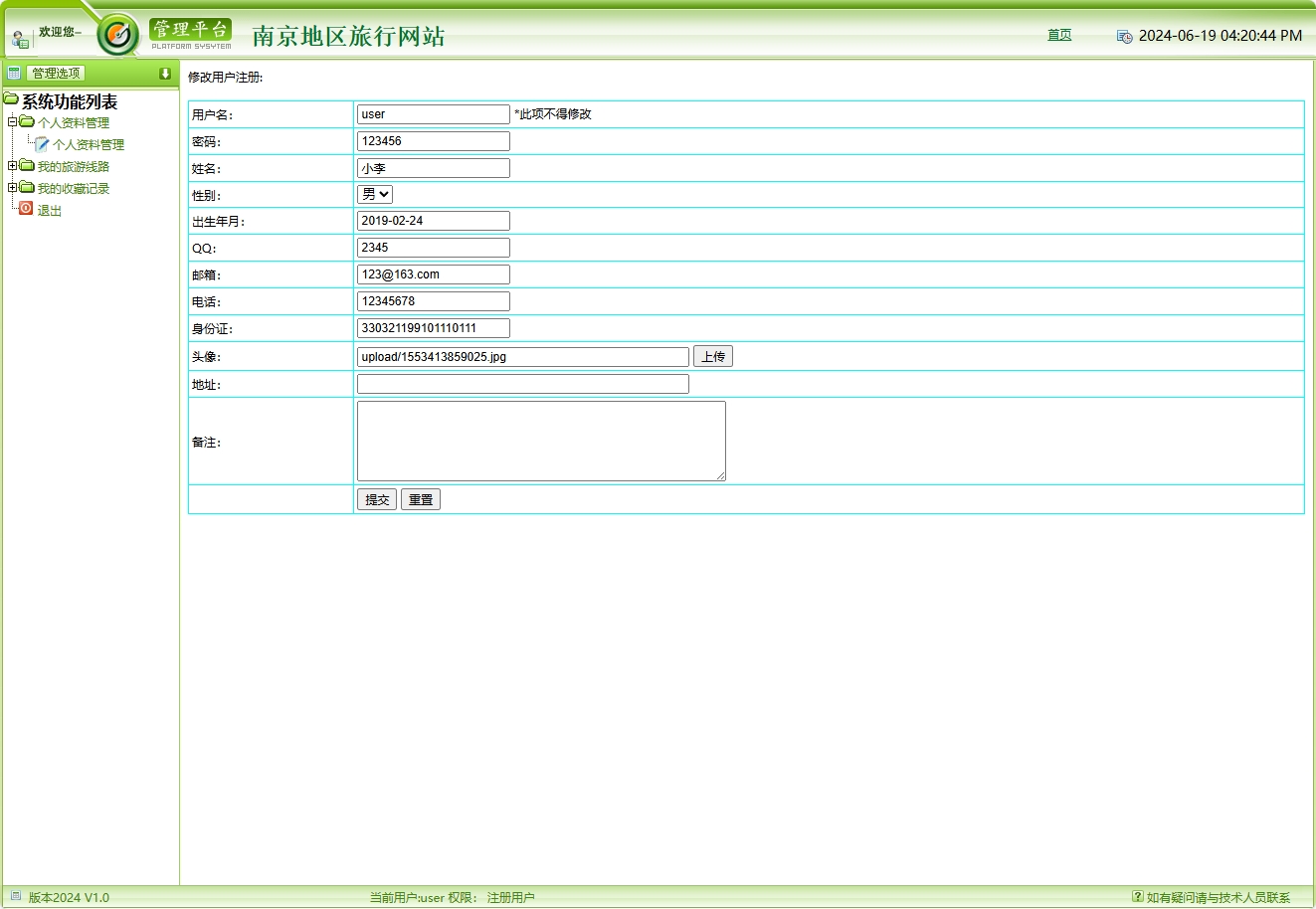Open the 性别 gender dropdown
This screenshot has width=1316, height=909.
(375, 194)
